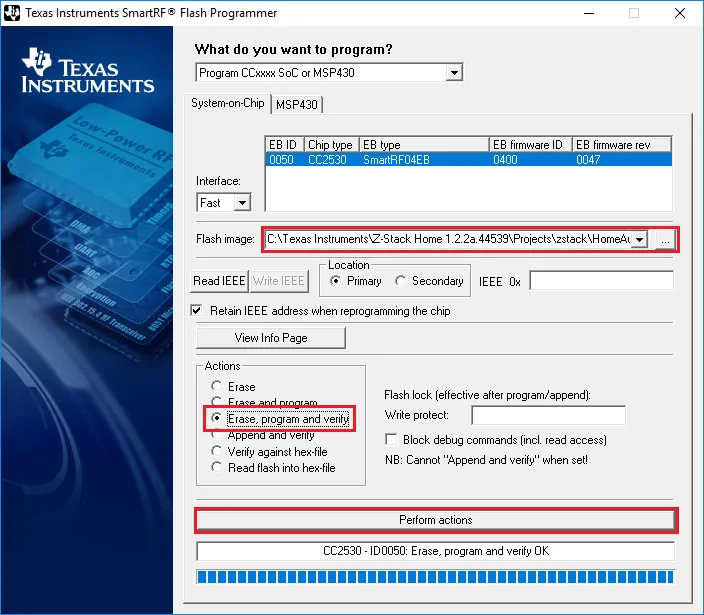Select the System-on-Chip tab
The image size is (704, 615).
coord(228,104)
